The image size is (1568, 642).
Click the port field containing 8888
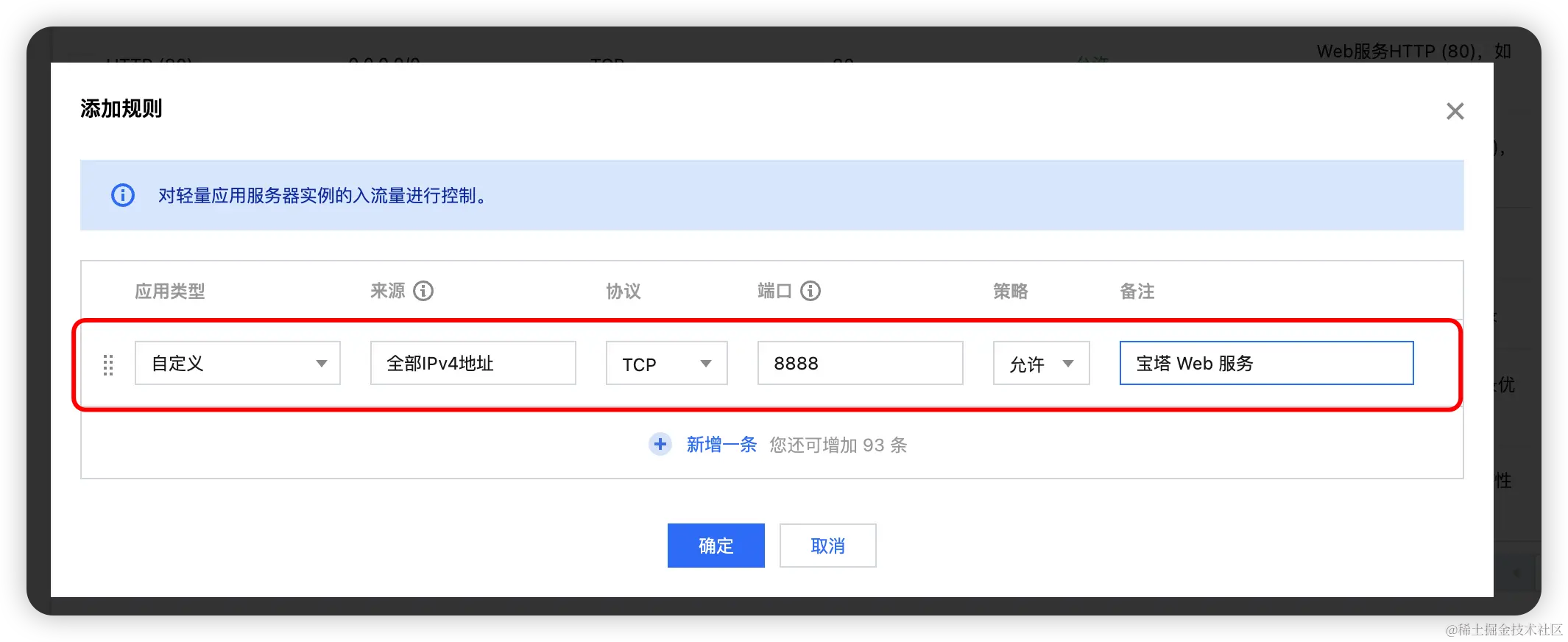(x=861, y=363)
